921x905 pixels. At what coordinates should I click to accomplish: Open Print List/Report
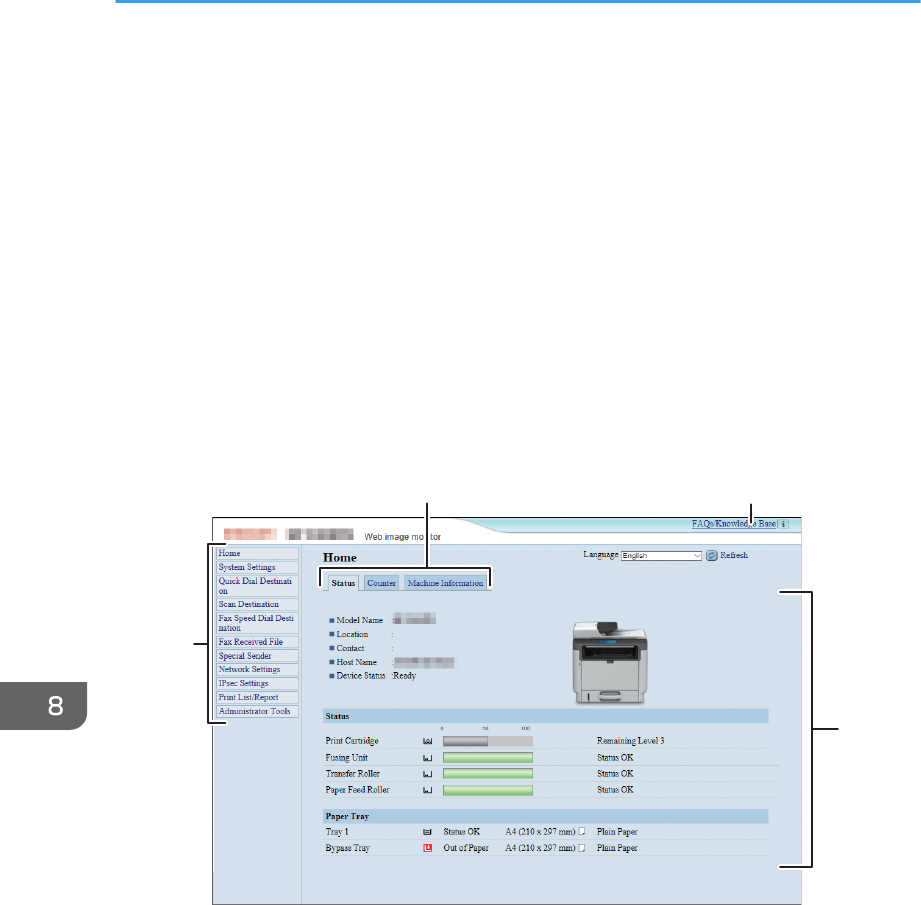[257, 698]
